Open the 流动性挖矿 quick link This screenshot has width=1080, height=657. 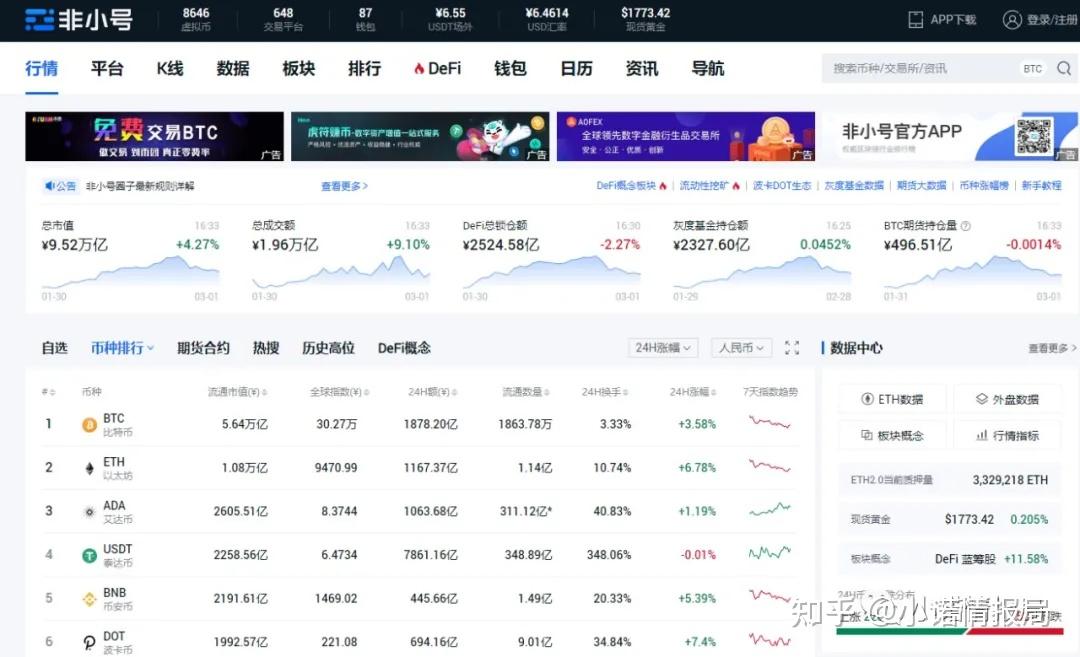click(x=709, y=186)
